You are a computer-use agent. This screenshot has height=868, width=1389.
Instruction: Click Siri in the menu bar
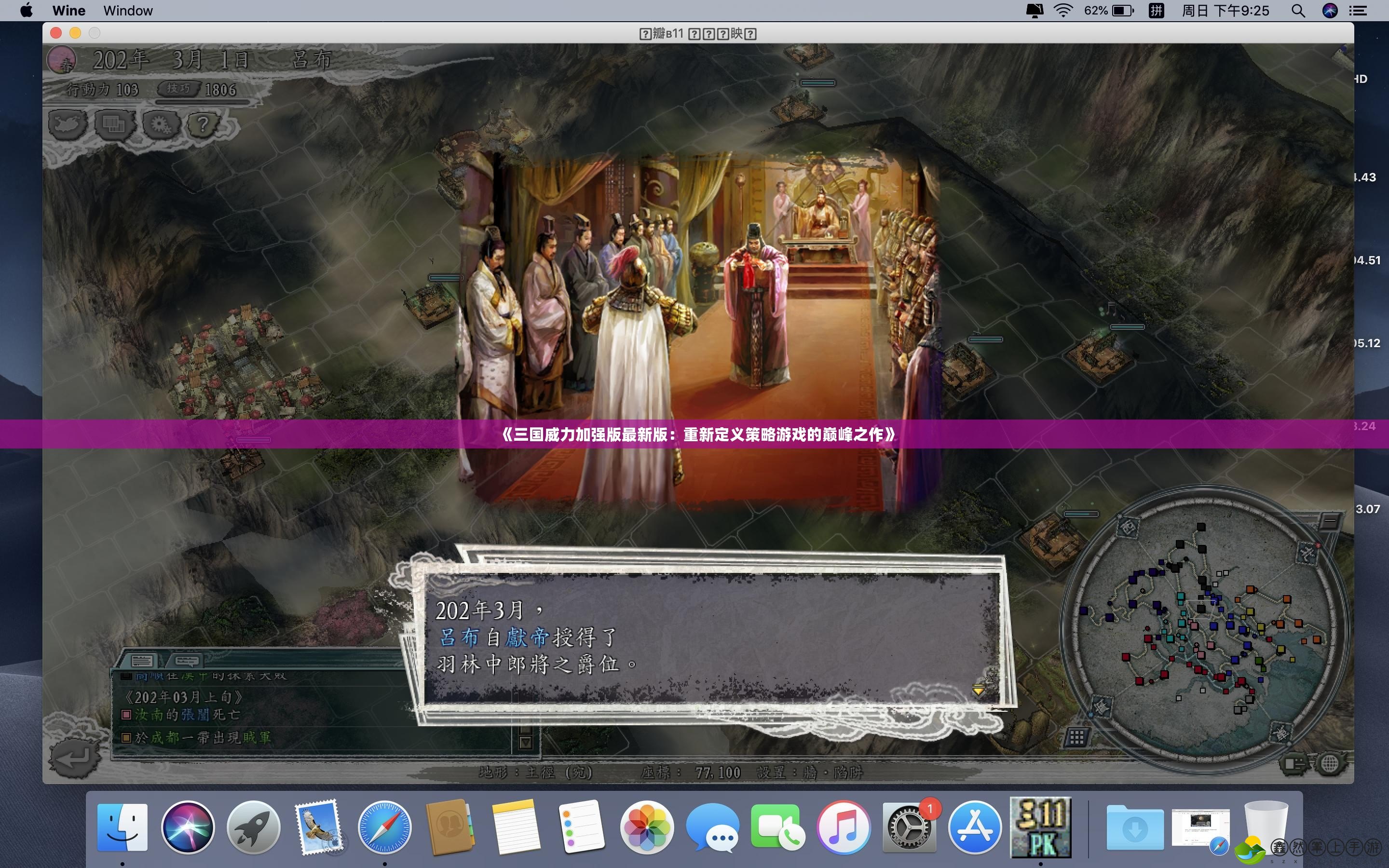(1330, 10)
